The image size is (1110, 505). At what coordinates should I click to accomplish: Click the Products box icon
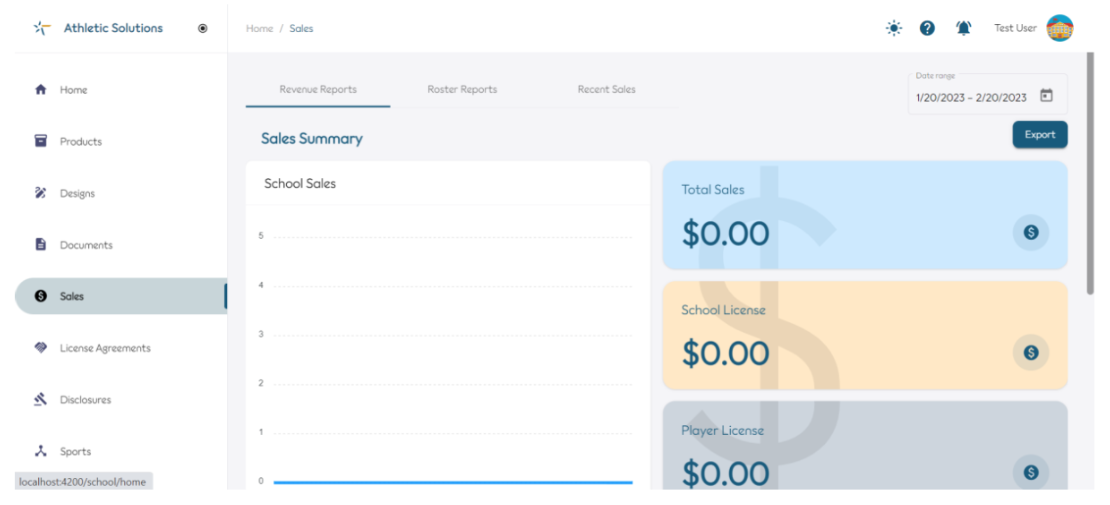tap(40, 141)
